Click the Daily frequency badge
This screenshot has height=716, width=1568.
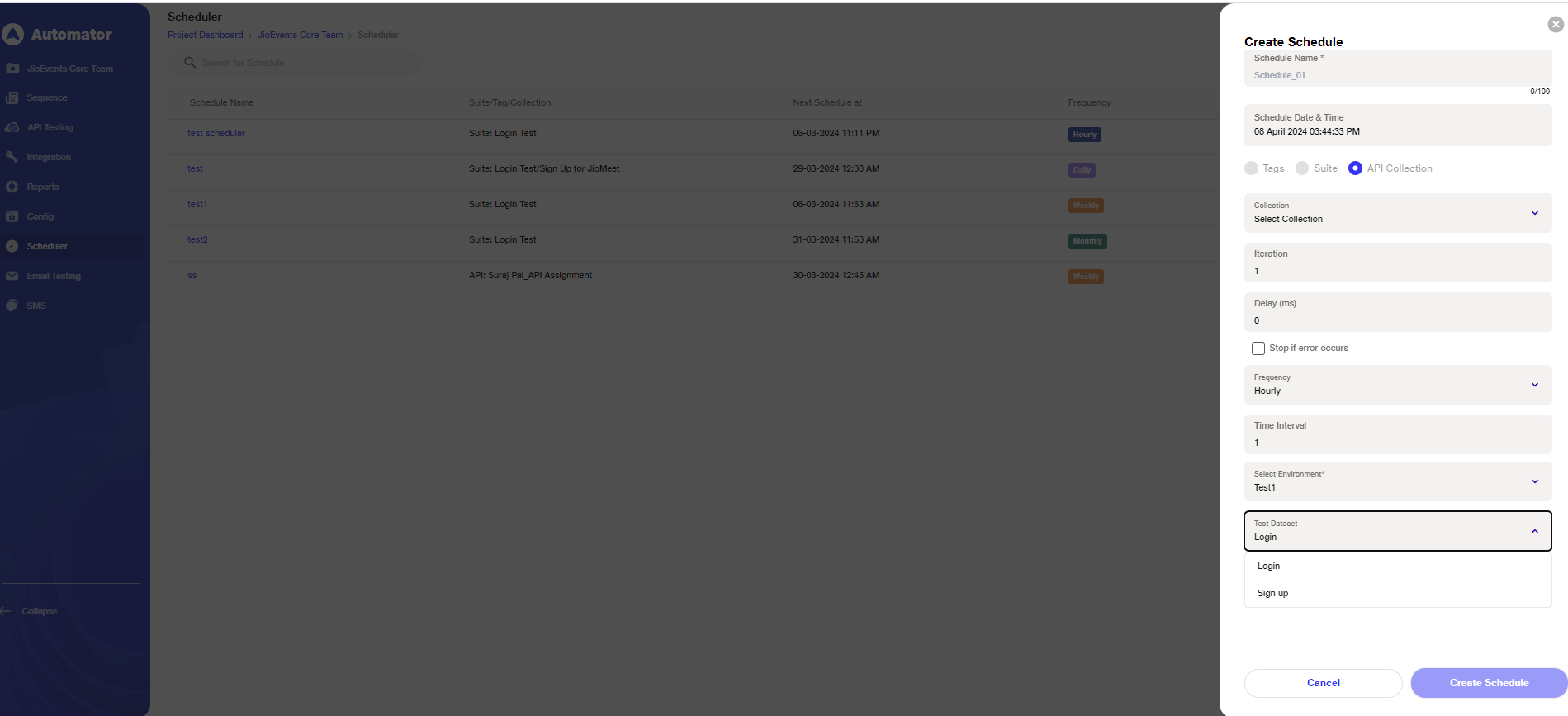click(1082, 170)
